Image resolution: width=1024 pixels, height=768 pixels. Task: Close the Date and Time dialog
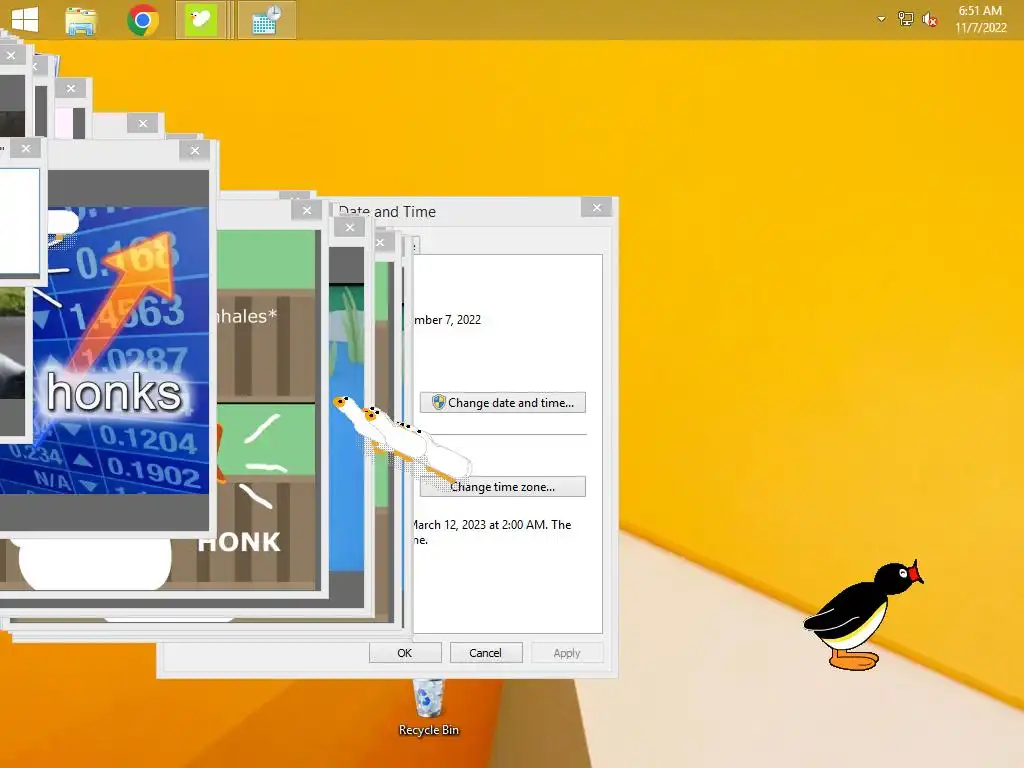click(x=596, y=208)
